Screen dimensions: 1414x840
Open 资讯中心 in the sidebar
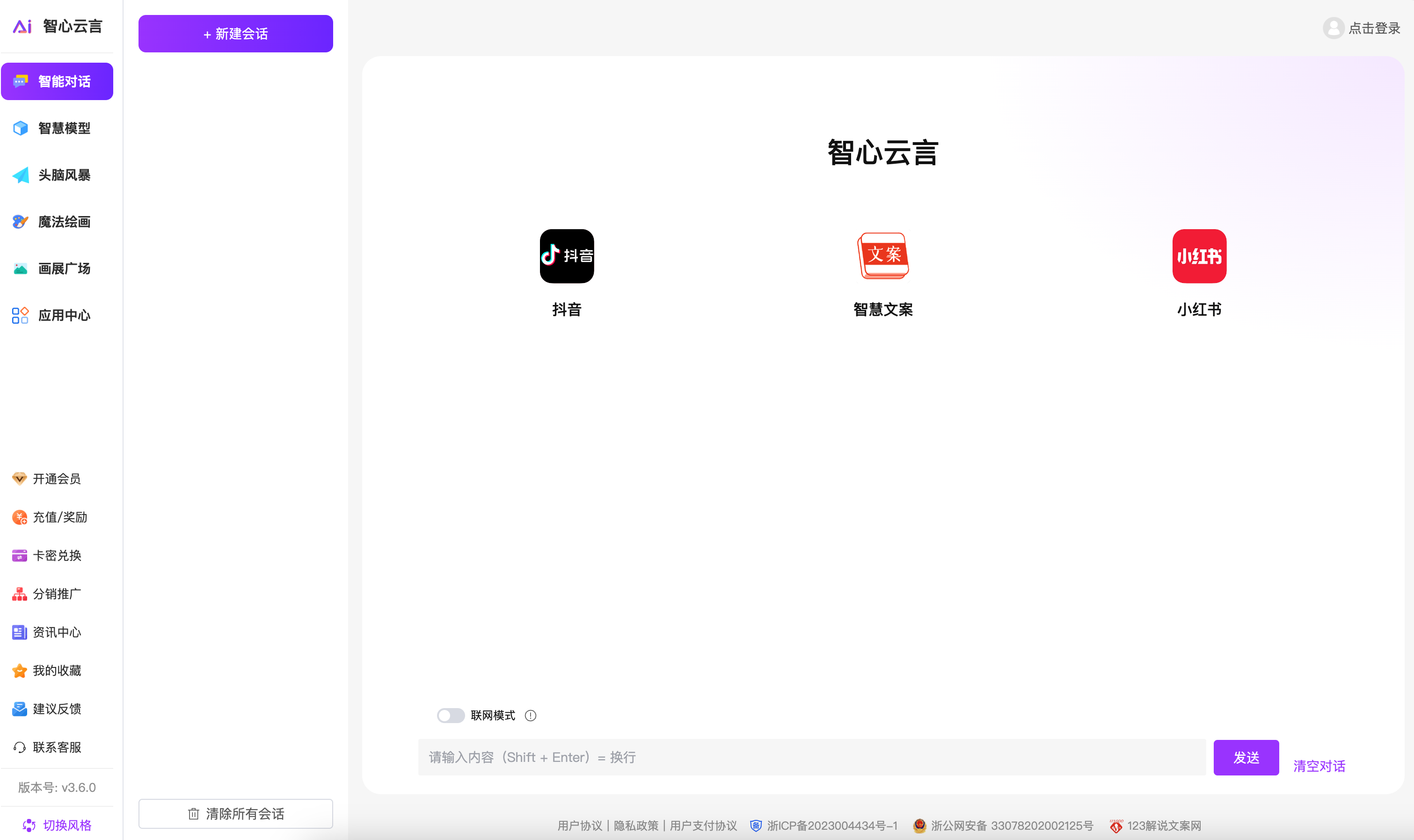click(x=57, y=632)
